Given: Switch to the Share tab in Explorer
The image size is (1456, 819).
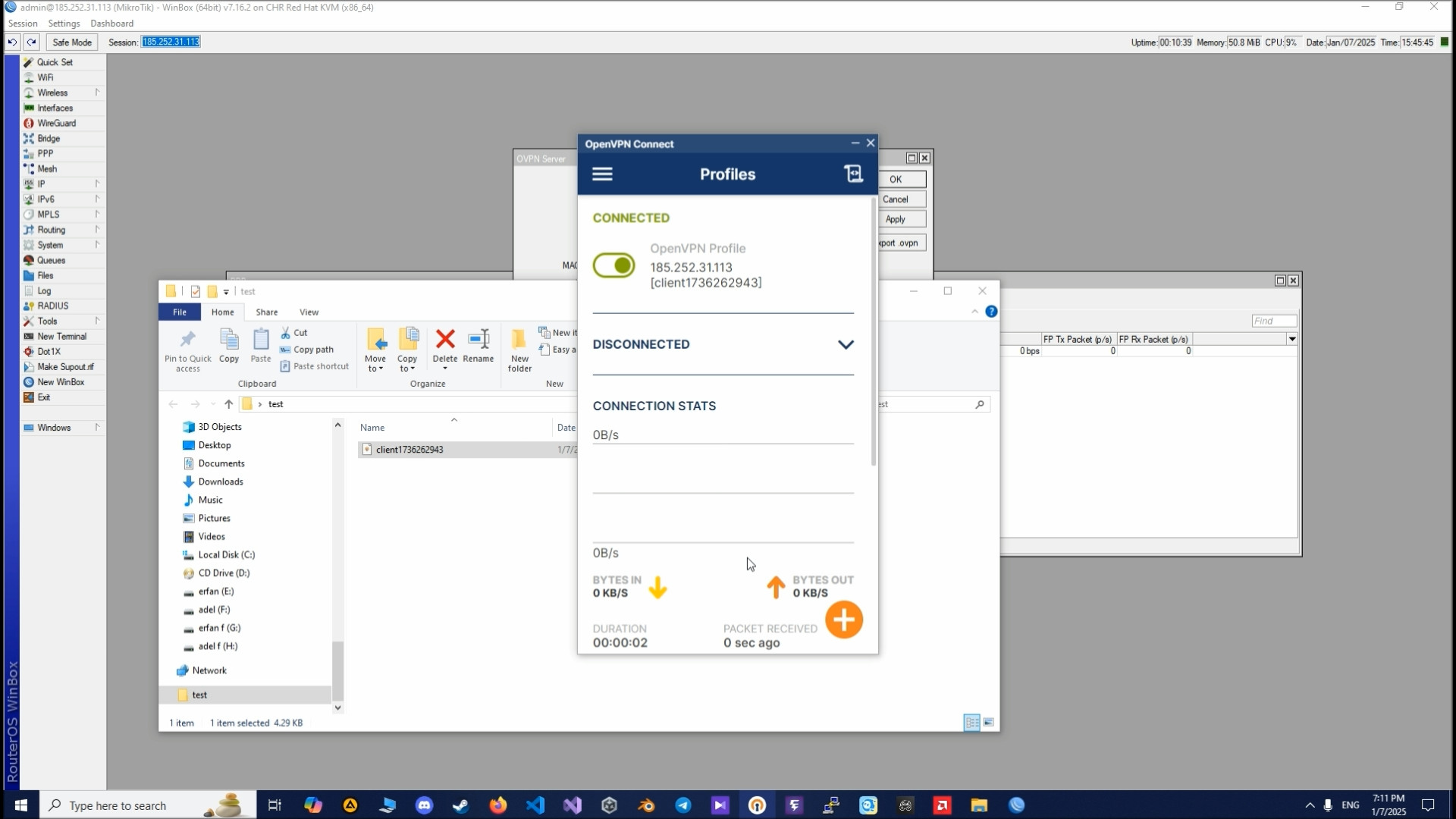Looking at the screenshot, I should [267, 312].
